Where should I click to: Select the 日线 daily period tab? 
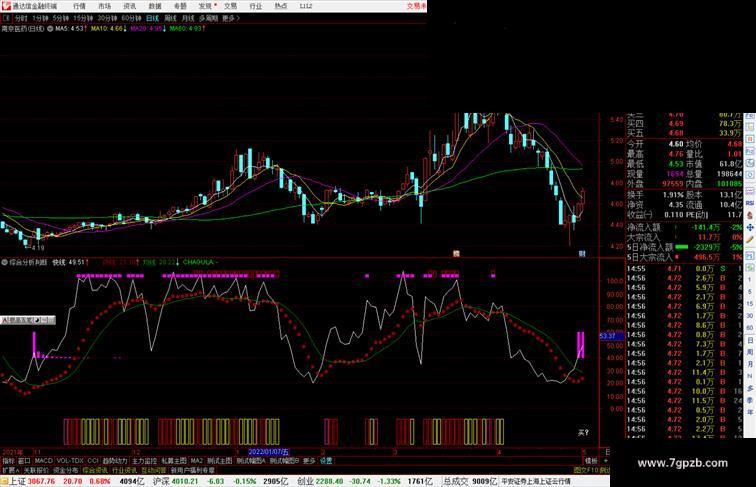click(x=152, y=18)
